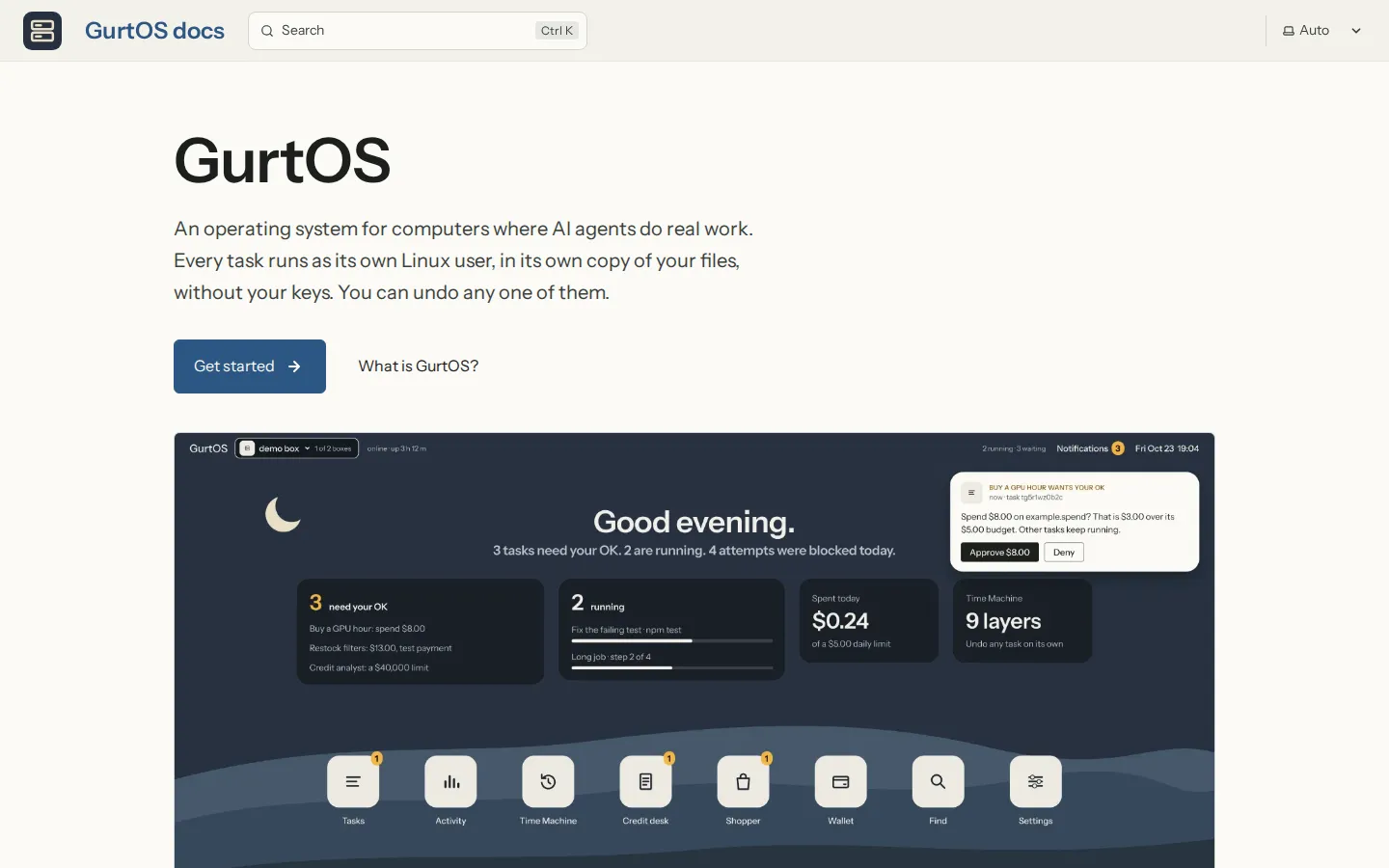Screen dimensions: 1389x868
Task: Open the What is GurtOS? link
Action: click(419, 366)
